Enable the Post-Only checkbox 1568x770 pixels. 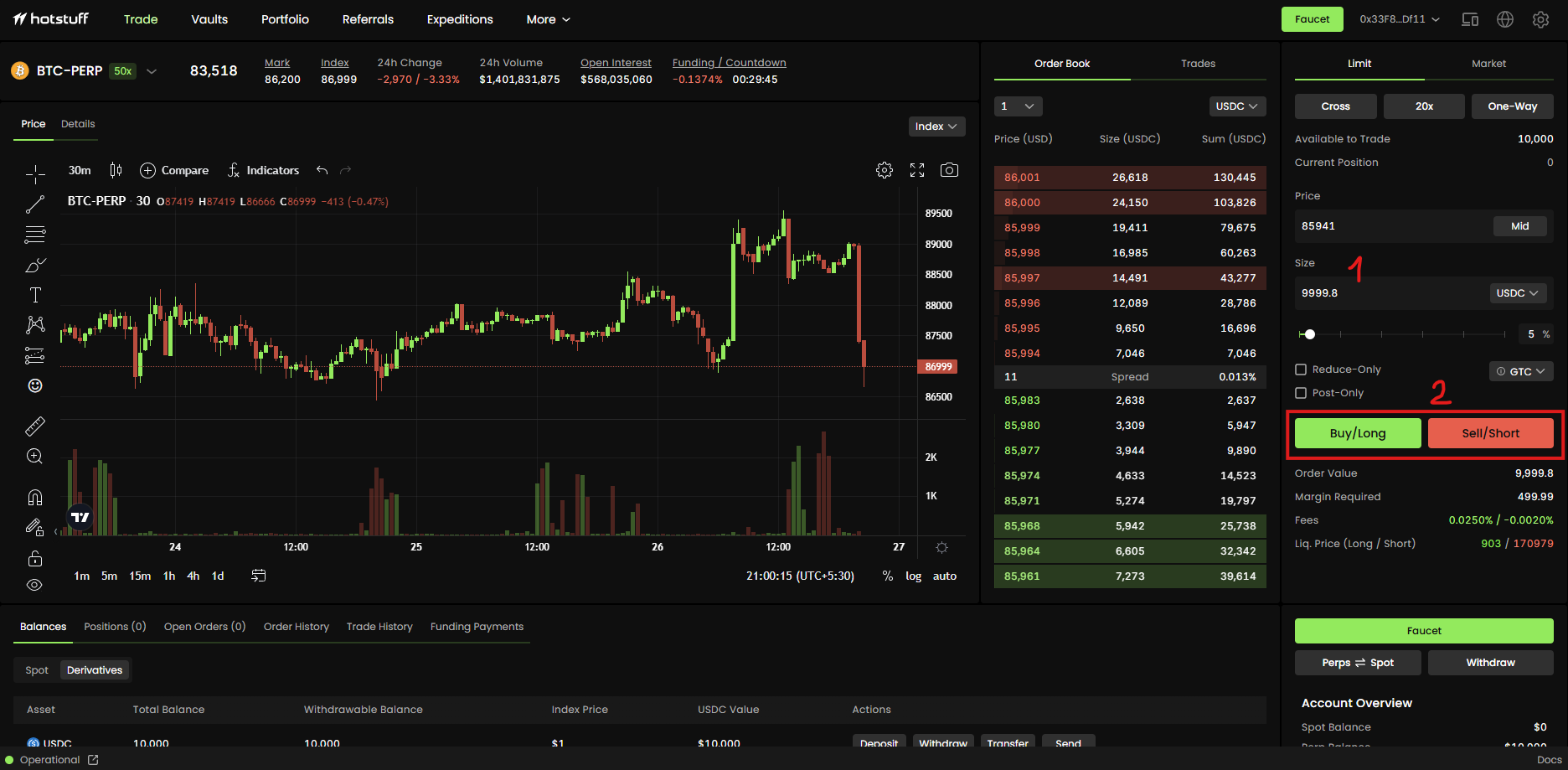coord(1301,393)
